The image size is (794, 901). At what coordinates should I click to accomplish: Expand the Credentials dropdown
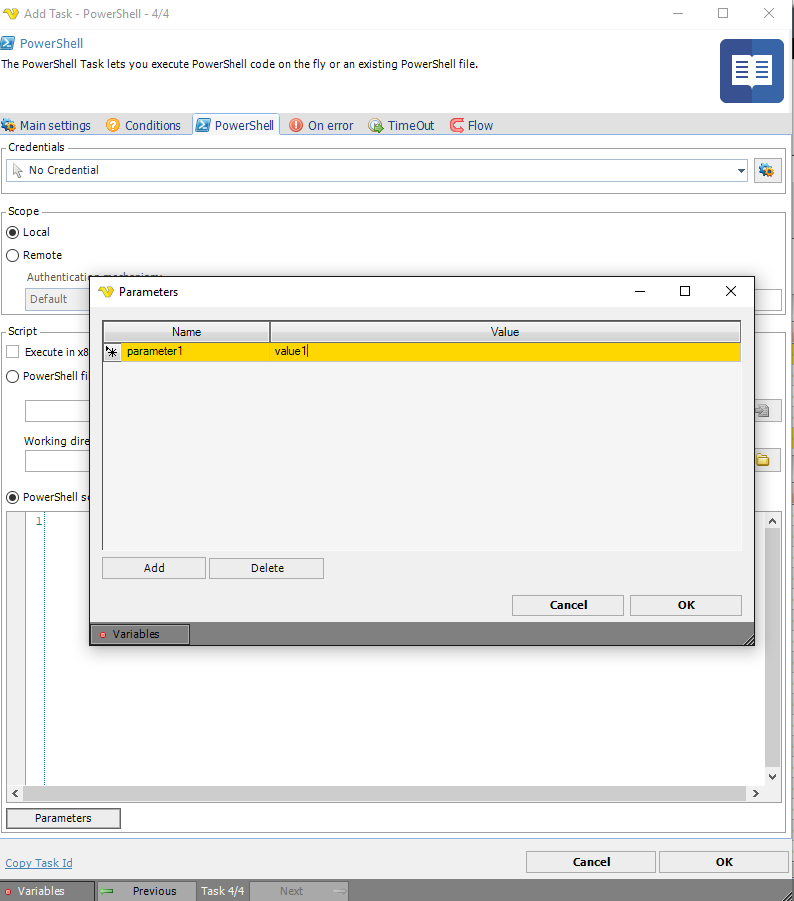741,170
